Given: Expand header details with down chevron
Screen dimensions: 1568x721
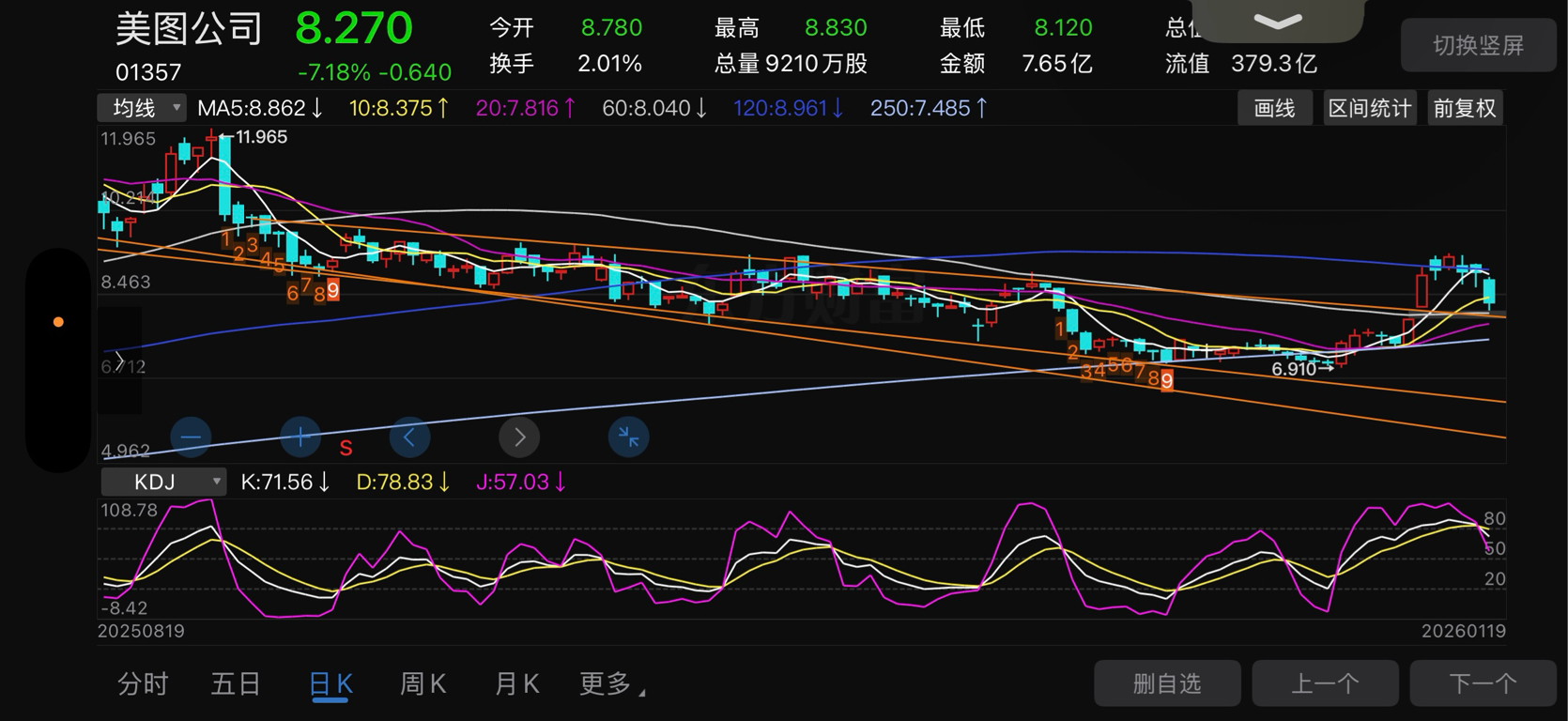Looking at the screenshot, I should pyautogui.click(x=1278, y=21).
